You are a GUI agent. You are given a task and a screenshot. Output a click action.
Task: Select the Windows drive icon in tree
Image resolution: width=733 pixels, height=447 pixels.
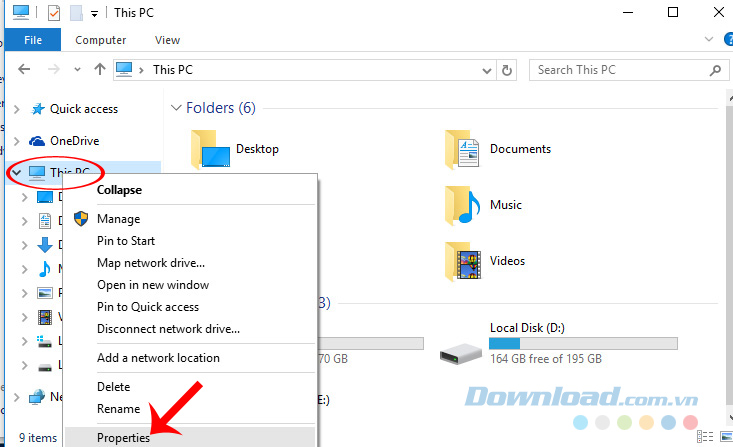(x=44, y=341)
